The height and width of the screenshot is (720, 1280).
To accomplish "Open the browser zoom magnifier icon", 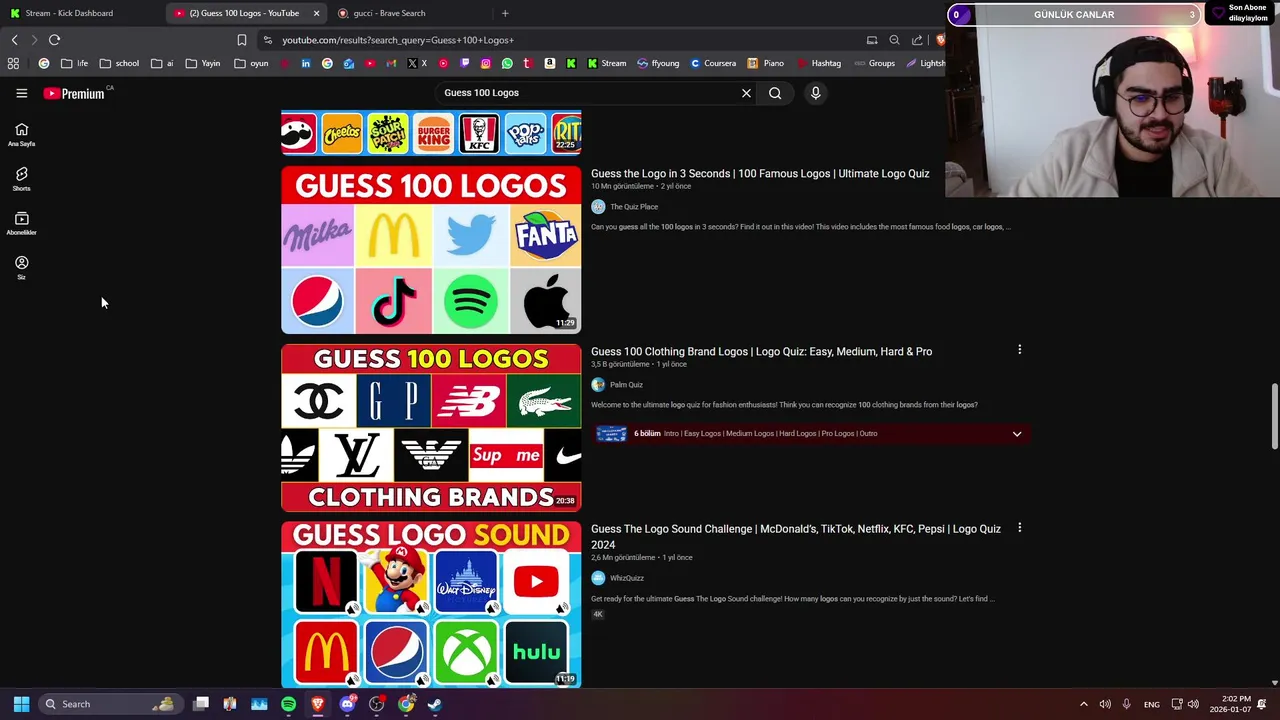I will click(x=894, y=40).
